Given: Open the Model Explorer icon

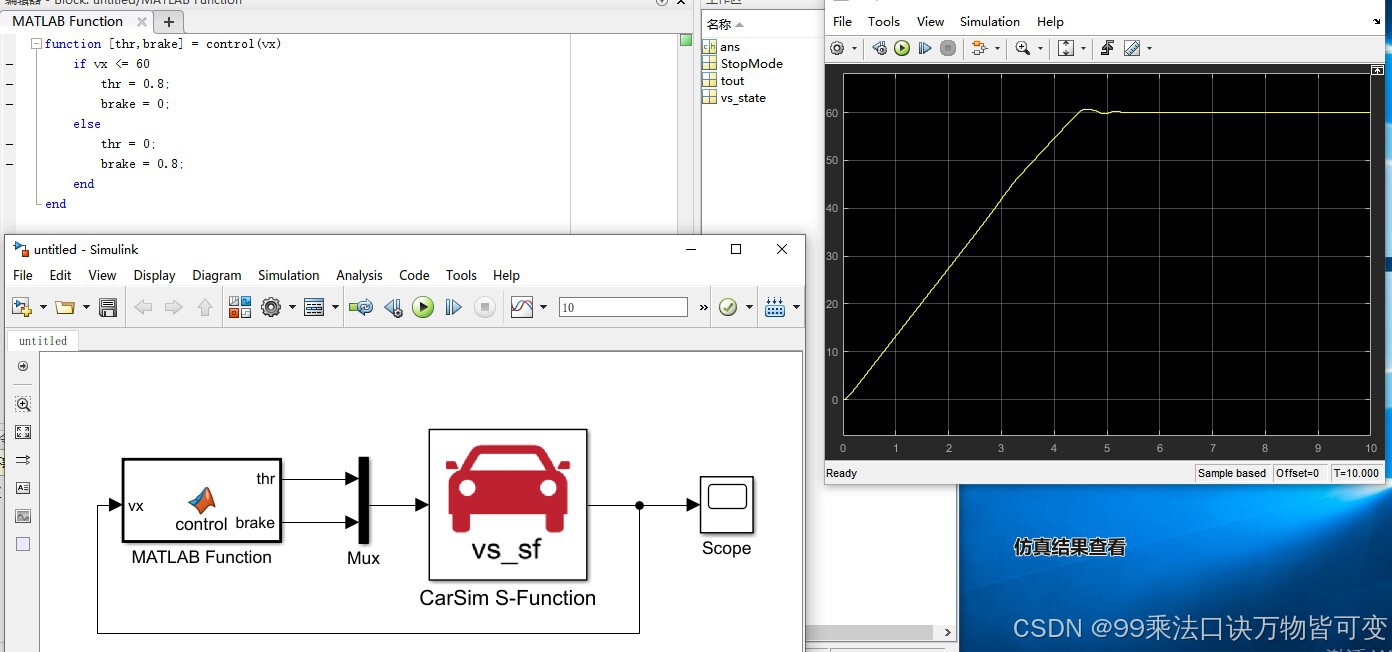Looking at the screenshot, I should coord(314,308).
